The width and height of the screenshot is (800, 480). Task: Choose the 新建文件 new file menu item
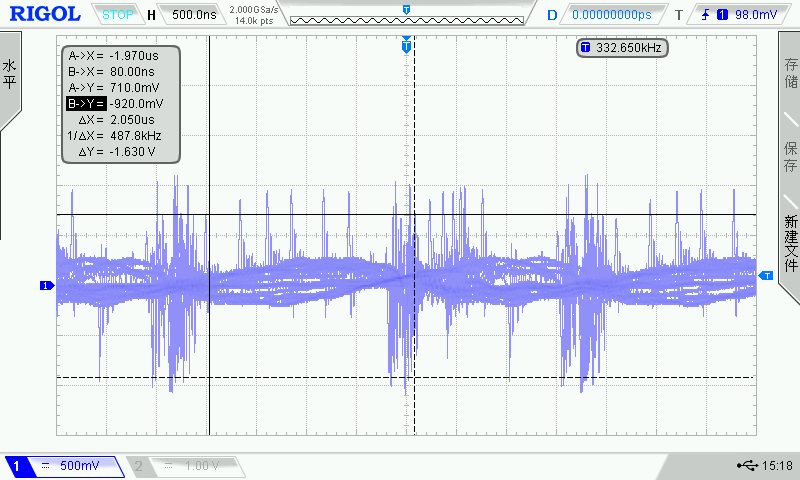(x=790, y=243)
